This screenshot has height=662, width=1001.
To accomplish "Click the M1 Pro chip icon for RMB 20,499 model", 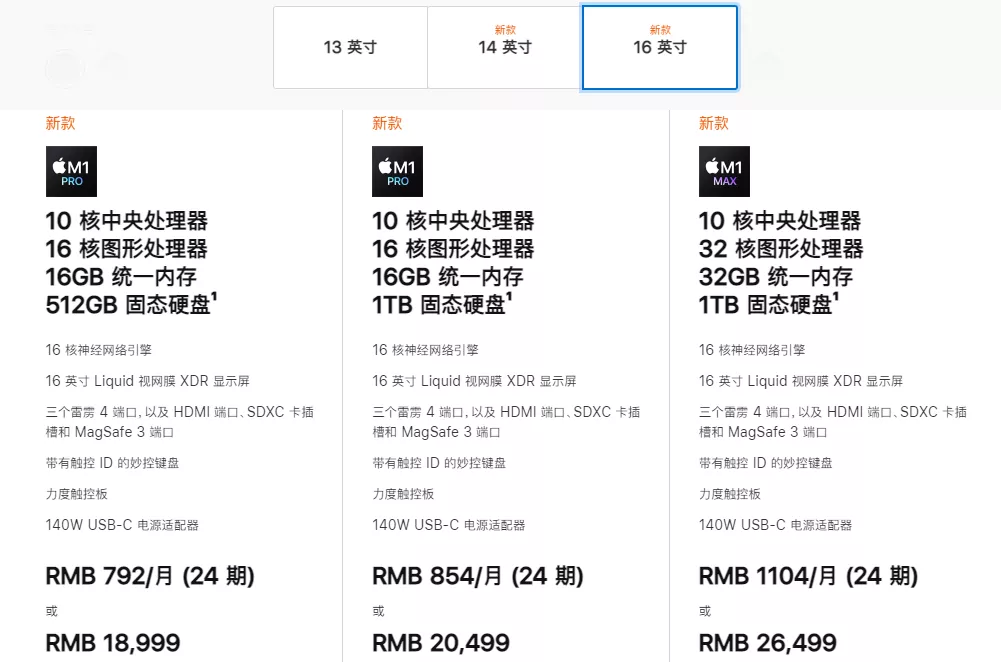I will point(397,171).
